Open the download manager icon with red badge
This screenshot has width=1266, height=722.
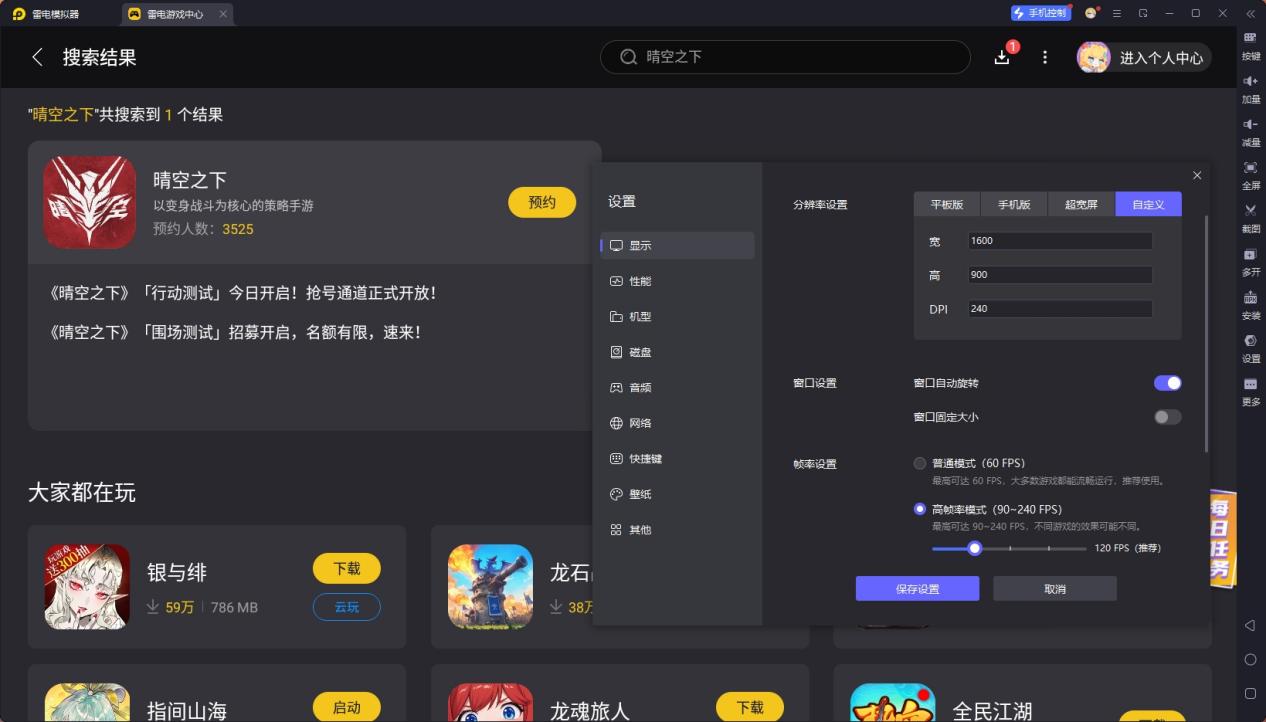(x=1003, y=56)
